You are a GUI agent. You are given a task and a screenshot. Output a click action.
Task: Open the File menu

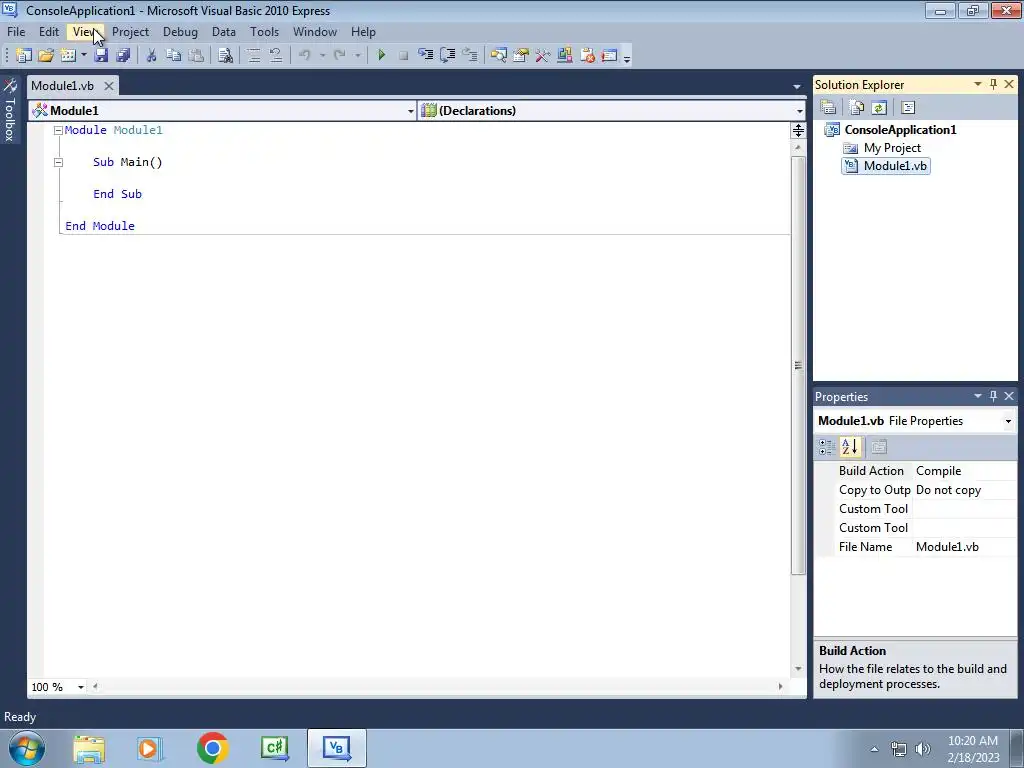coord(16,32)
